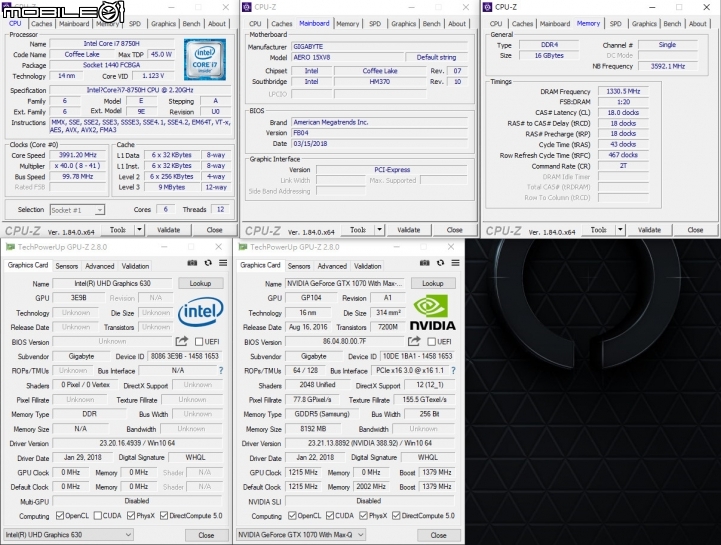Viewport: 721px width, 545px height.
Task: Click the DRAM Frequency 1330.5 MHz field
Action: tap(623, 91)
